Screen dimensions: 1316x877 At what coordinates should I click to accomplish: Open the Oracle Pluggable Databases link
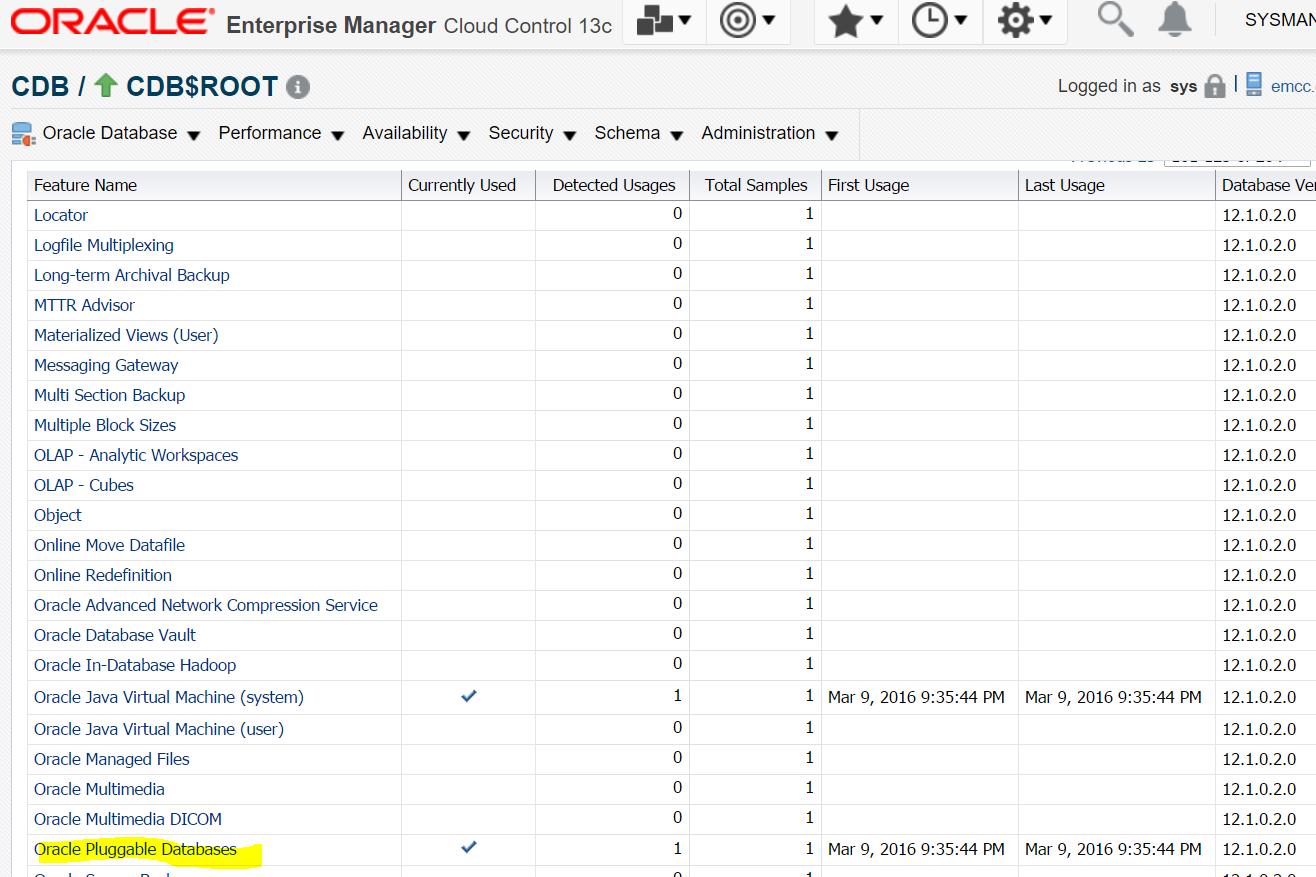pos(136,849)
